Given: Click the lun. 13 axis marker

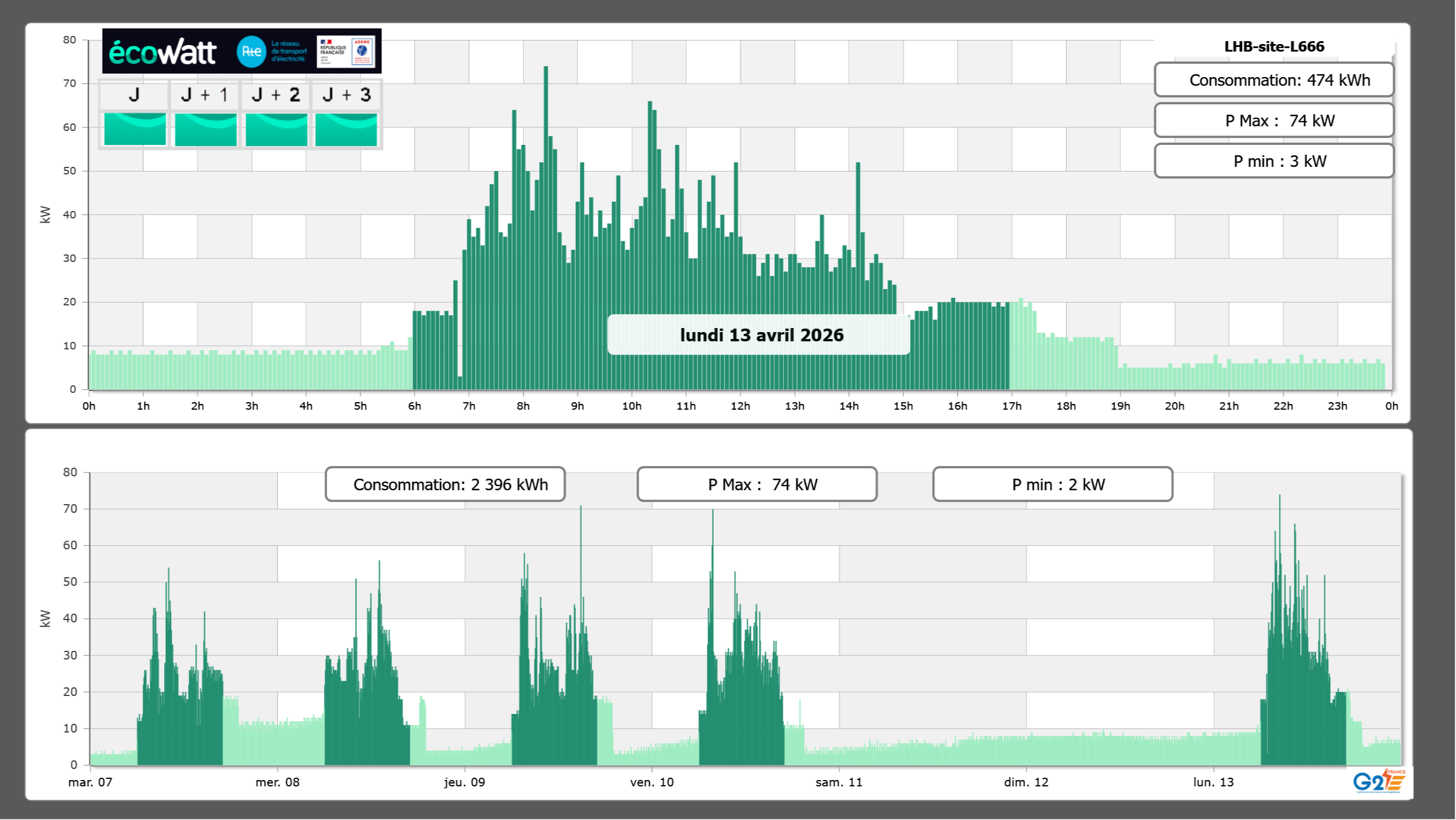Looking at the screenshot, I should [1213, 782].
